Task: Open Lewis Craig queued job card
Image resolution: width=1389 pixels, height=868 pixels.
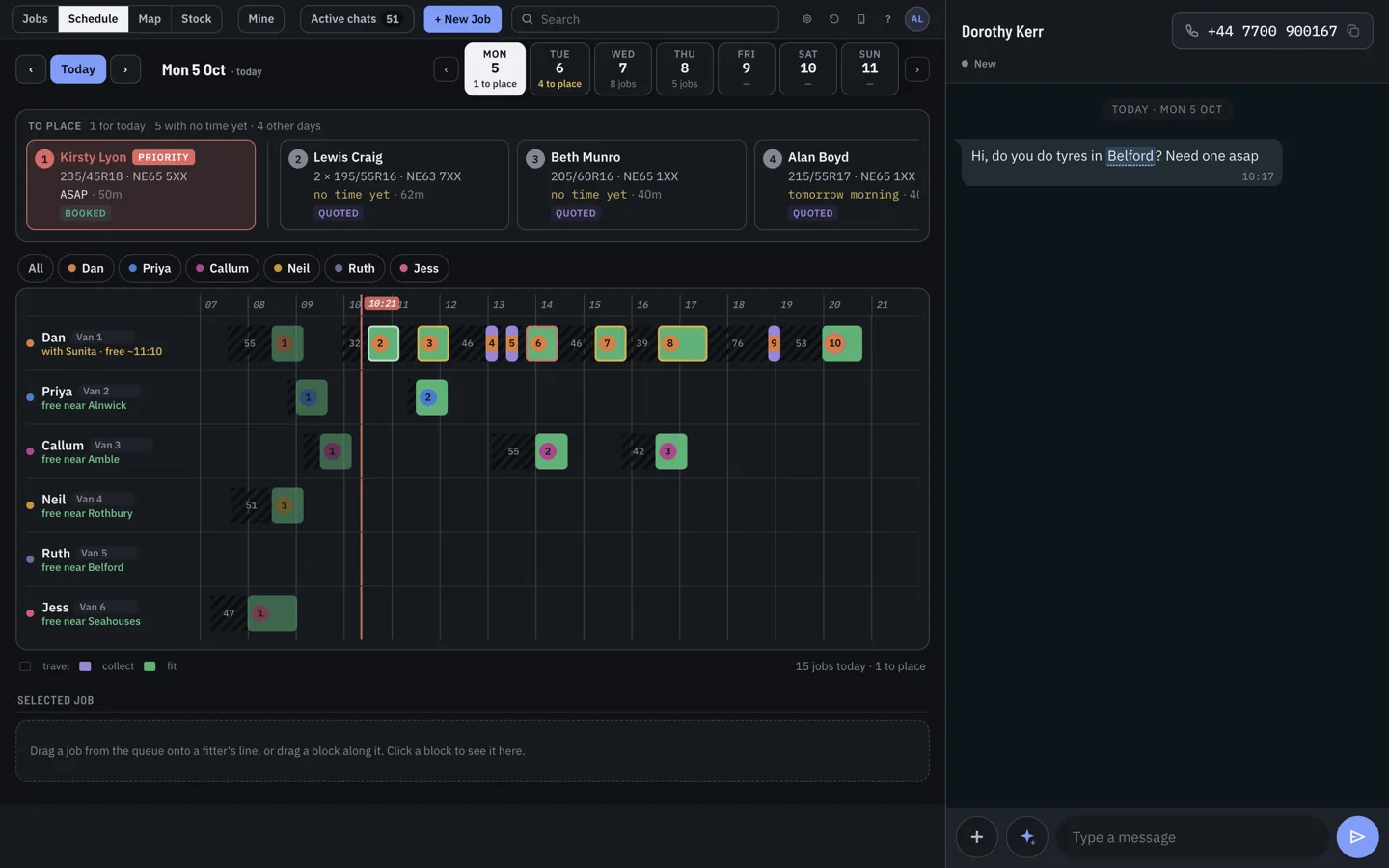Action: (395, 185)
